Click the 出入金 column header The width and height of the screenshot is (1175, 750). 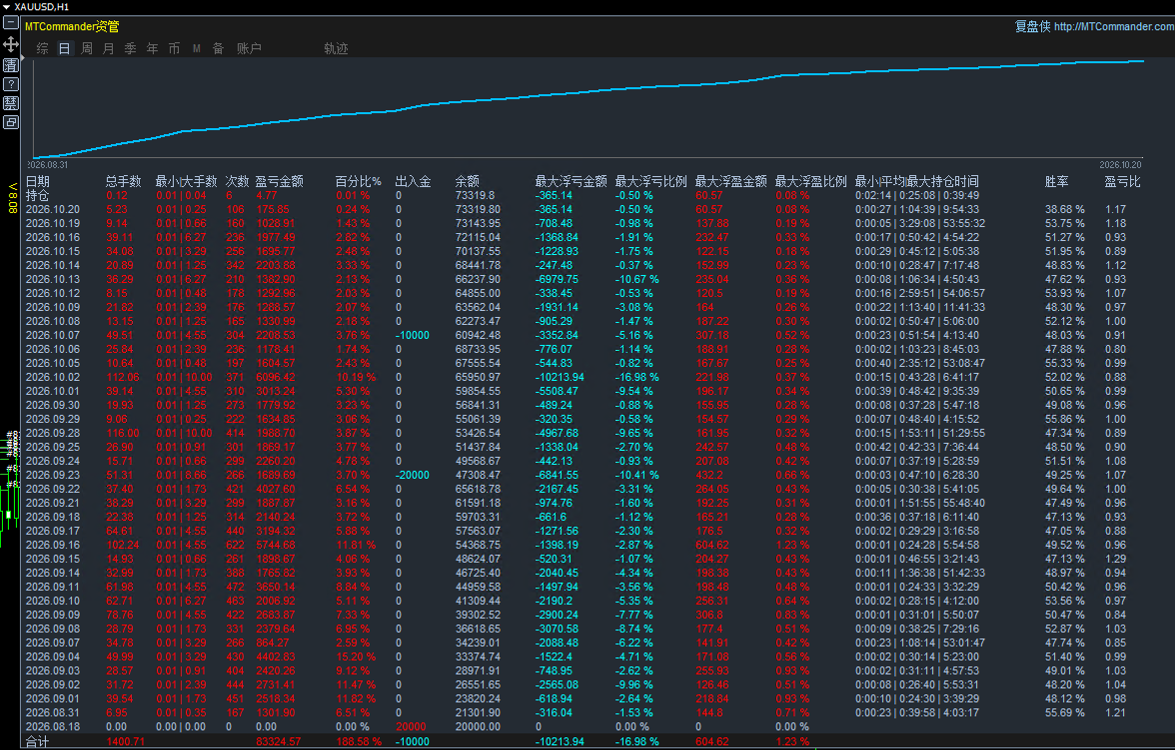[413, 181]
